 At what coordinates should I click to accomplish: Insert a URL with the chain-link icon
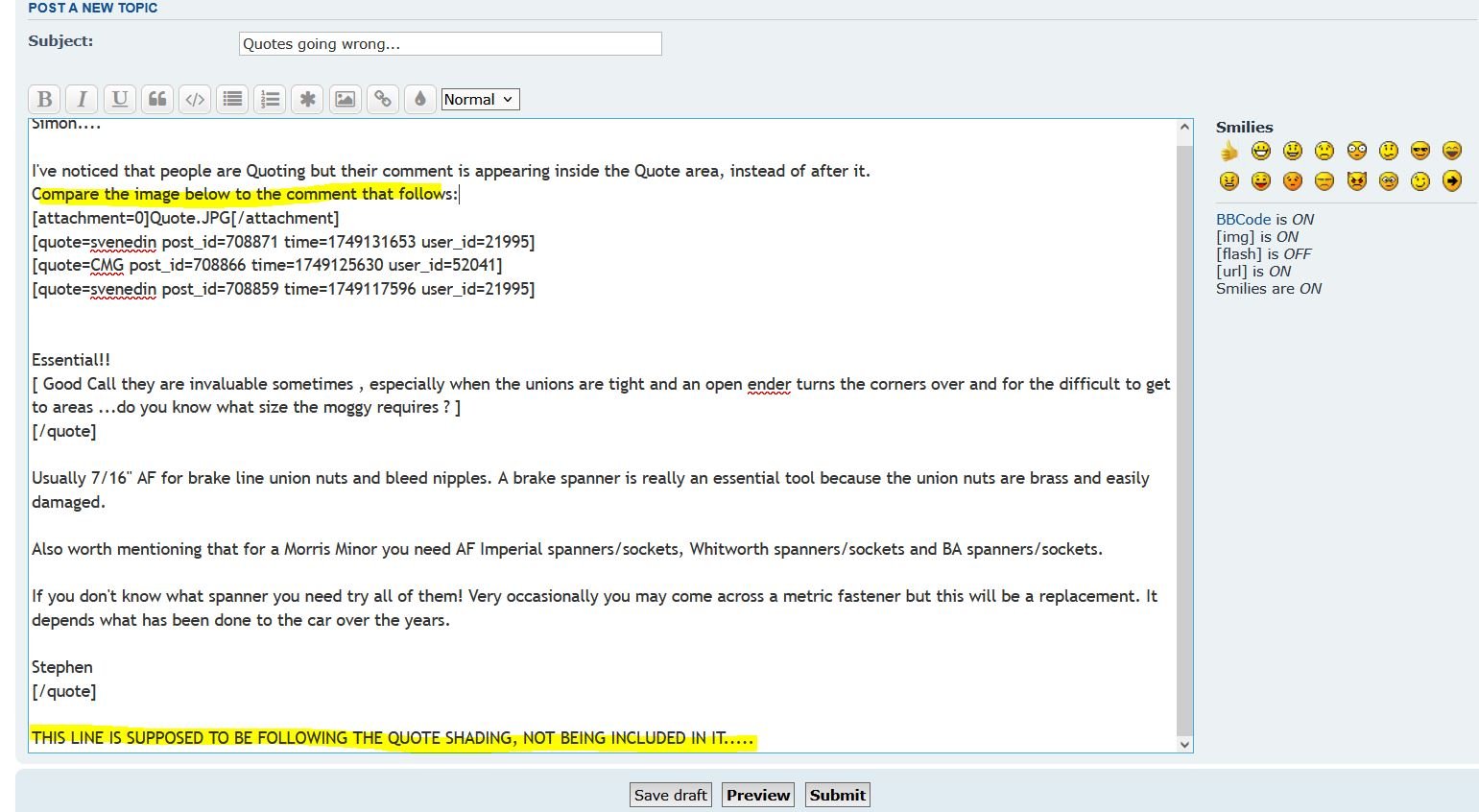point(382,99)
